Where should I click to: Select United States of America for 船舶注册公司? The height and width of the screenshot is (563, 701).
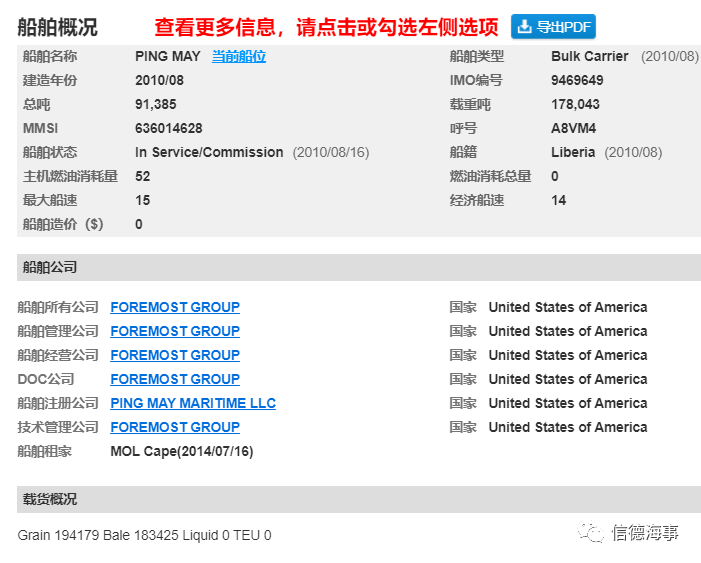point(568,403)
